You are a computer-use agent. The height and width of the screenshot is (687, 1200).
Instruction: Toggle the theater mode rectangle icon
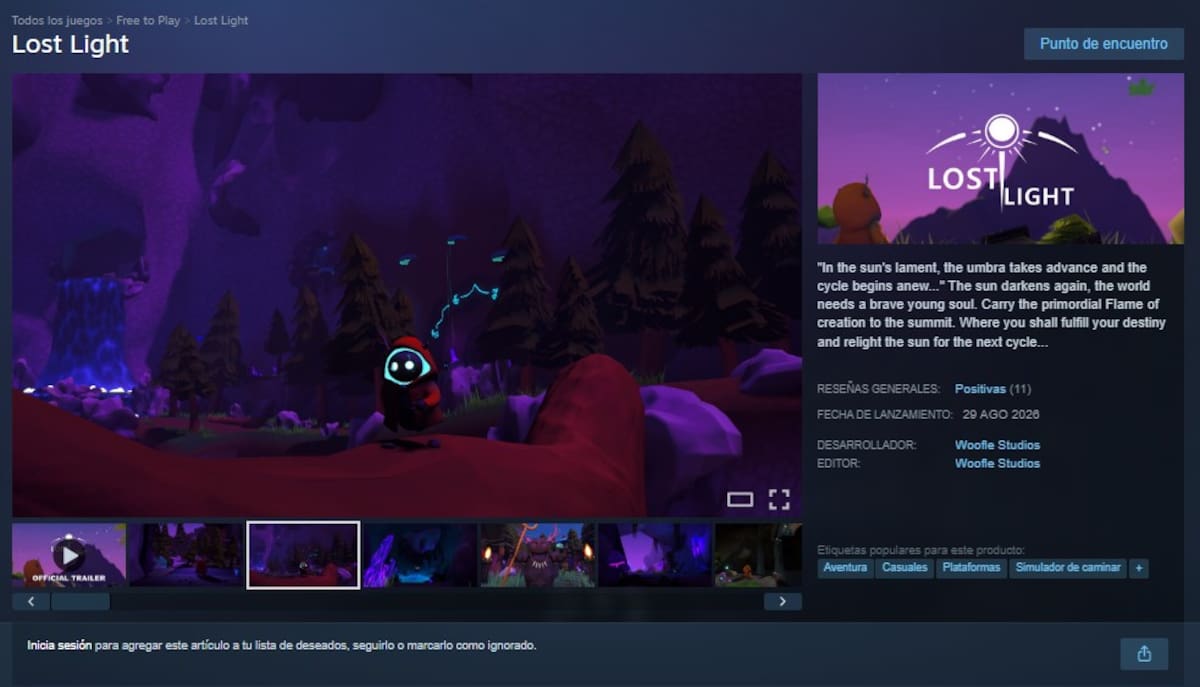740,500
